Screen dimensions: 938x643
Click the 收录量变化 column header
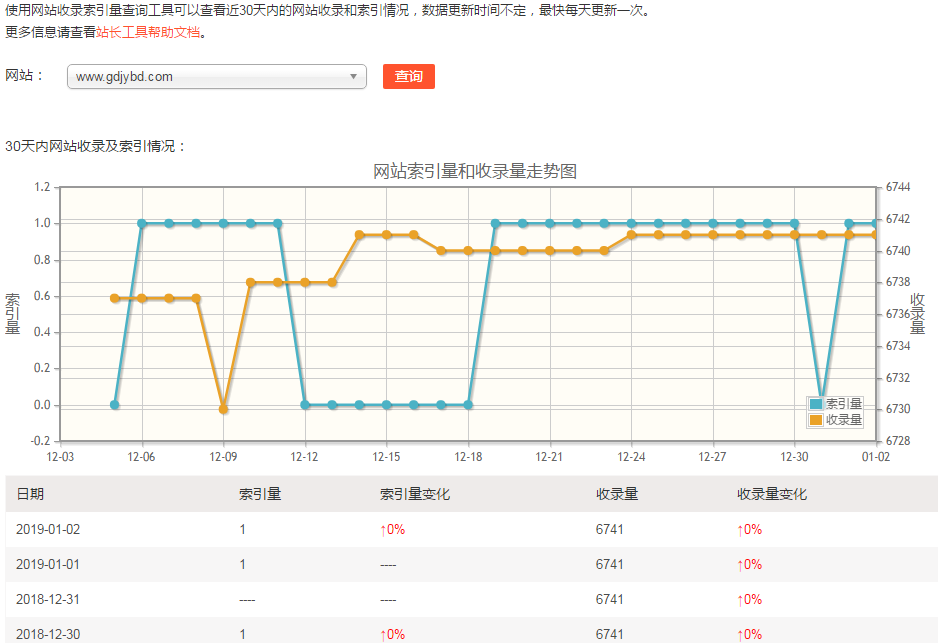(771, 494)
